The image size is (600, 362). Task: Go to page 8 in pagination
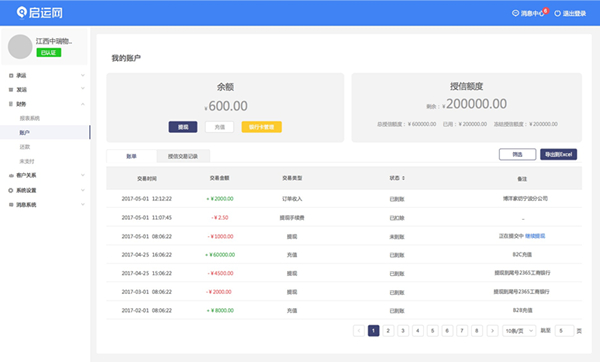tap(477, 331)
